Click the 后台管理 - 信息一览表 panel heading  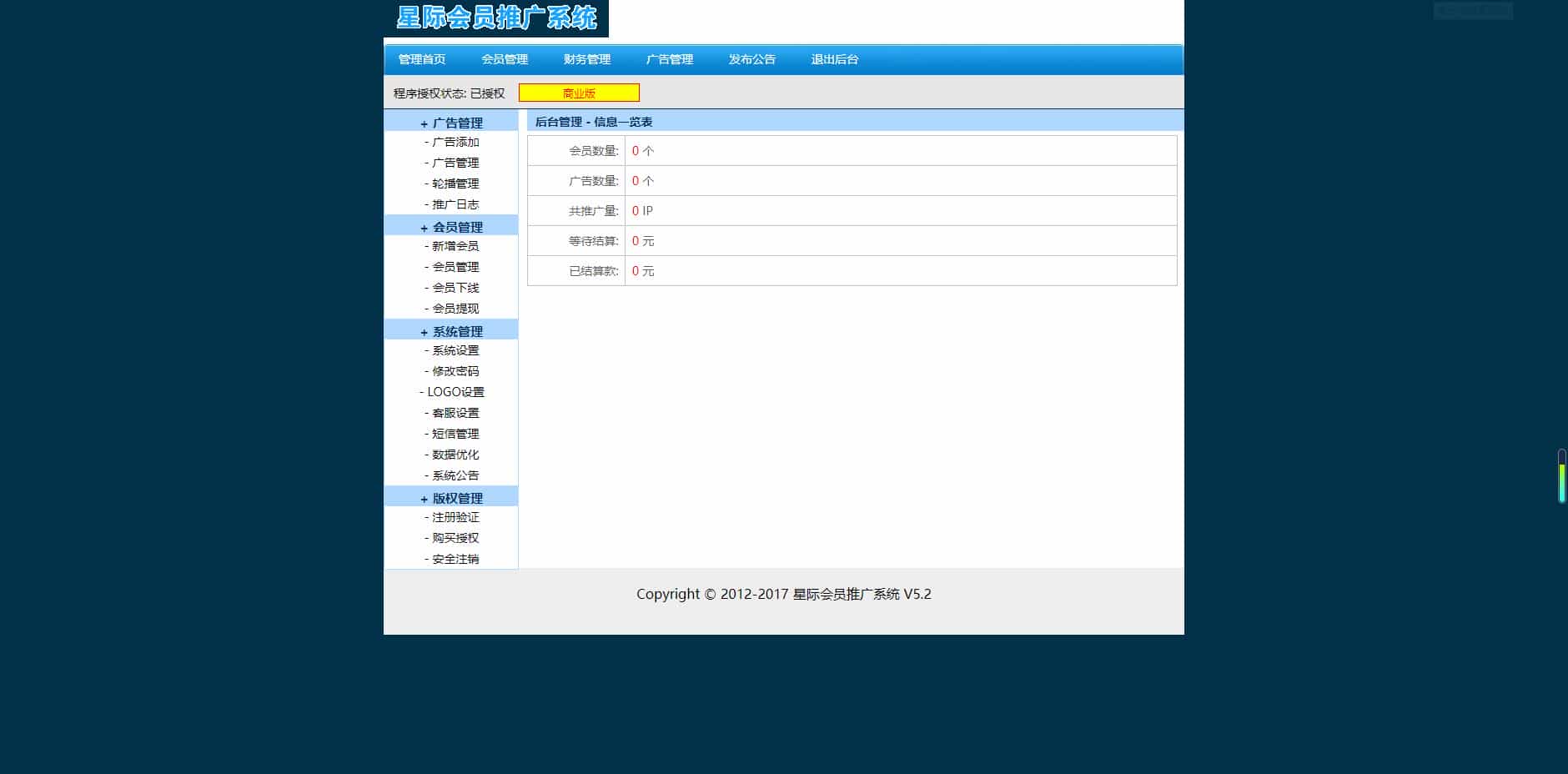[594, 122]
